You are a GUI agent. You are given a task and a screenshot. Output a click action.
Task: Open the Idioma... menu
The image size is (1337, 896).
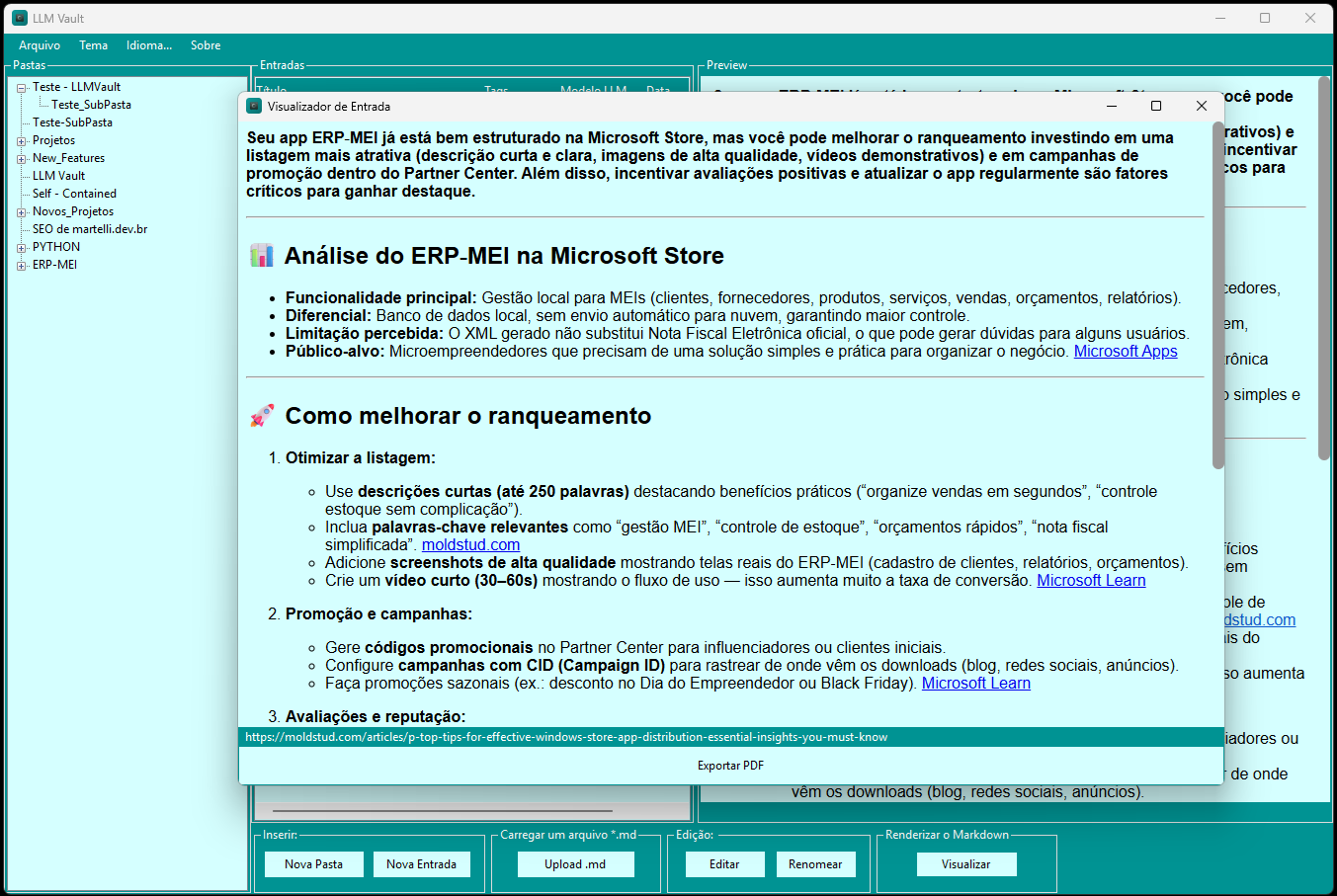coord(149,45)
